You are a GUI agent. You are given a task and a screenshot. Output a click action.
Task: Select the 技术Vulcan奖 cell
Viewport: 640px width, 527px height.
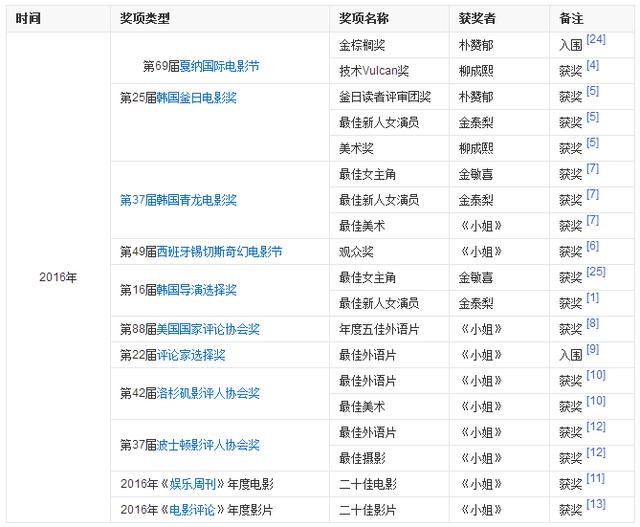pos(389,71)
